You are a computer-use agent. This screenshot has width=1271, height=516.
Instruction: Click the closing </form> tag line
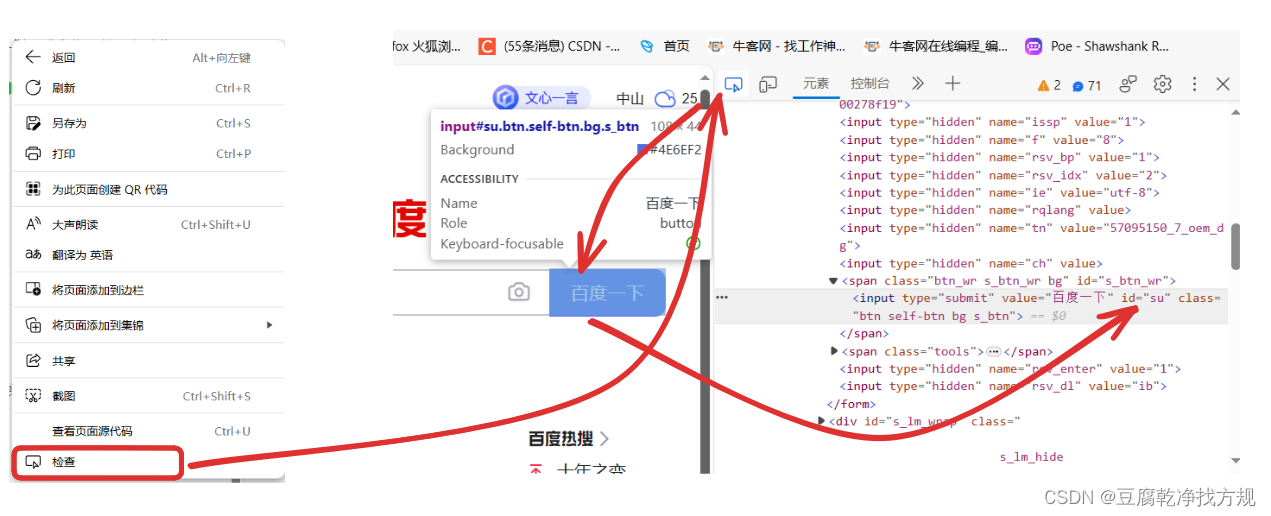(851, 404)
